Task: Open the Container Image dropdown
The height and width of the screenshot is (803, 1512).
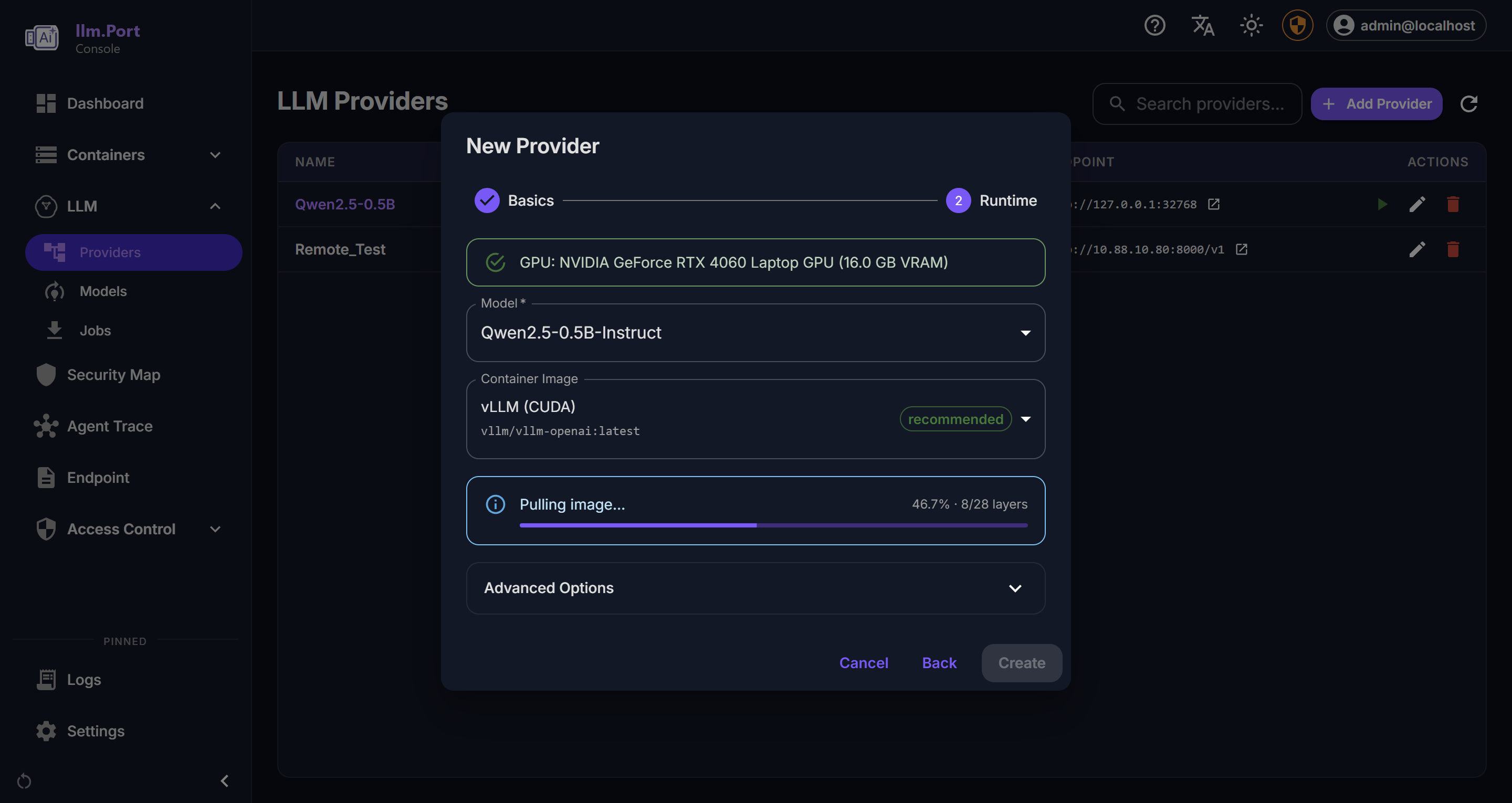Action: (x=755, y=418)
